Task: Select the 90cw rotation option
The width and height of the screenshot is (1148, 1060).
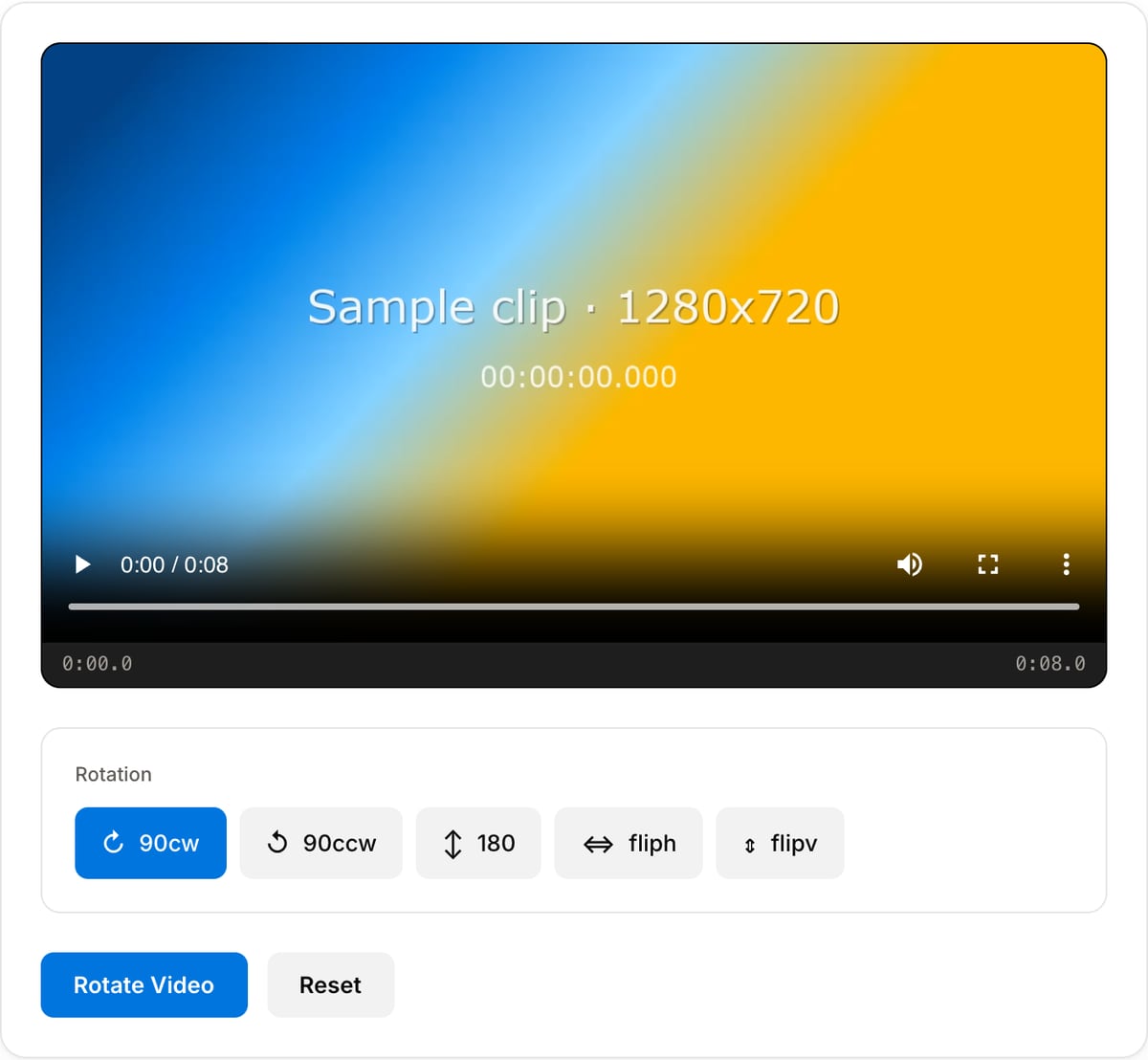Action: [x=150, y=843]
